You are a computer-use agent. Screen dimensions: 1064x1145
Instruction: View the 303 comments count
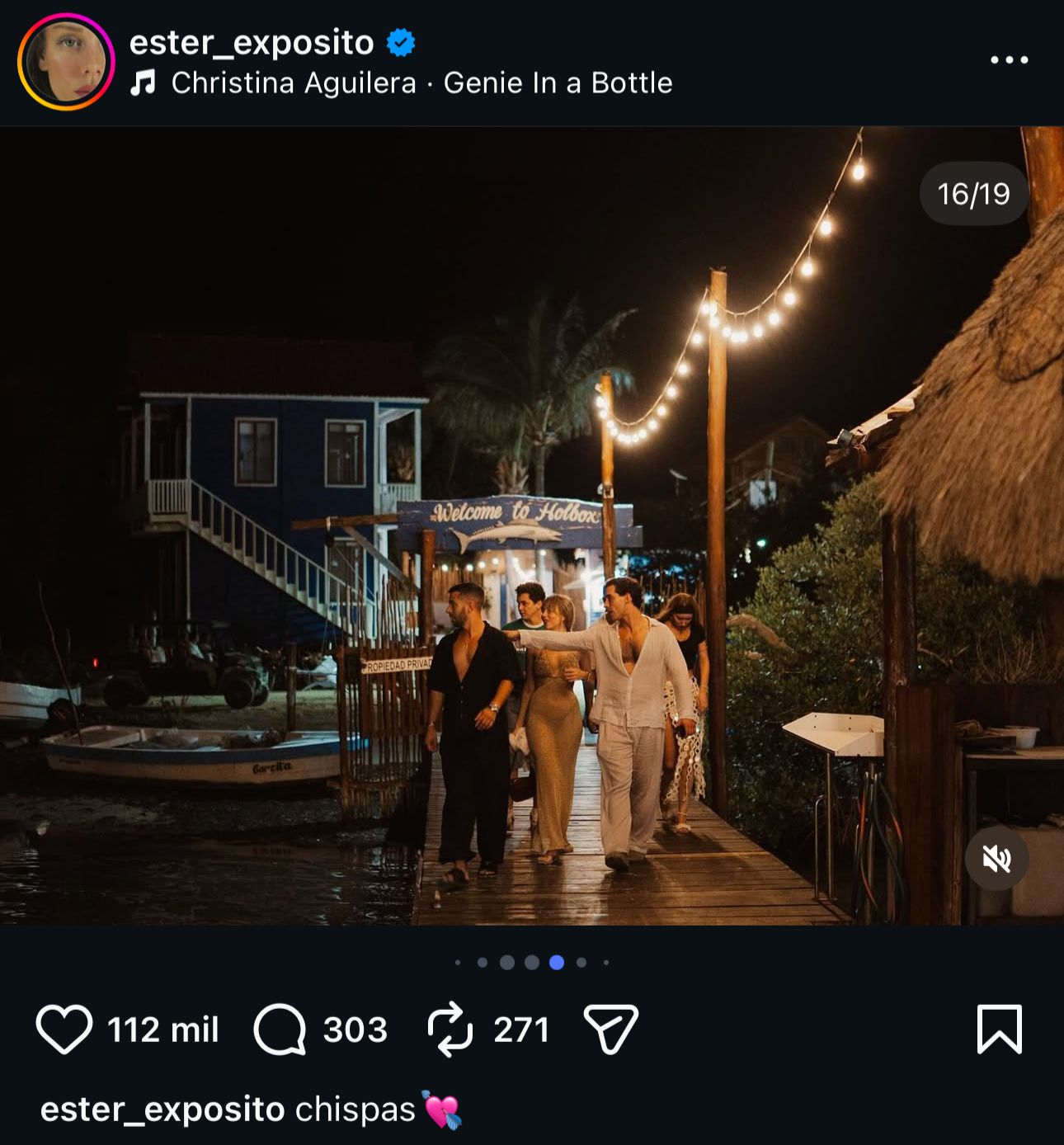tap(355, 1030)
